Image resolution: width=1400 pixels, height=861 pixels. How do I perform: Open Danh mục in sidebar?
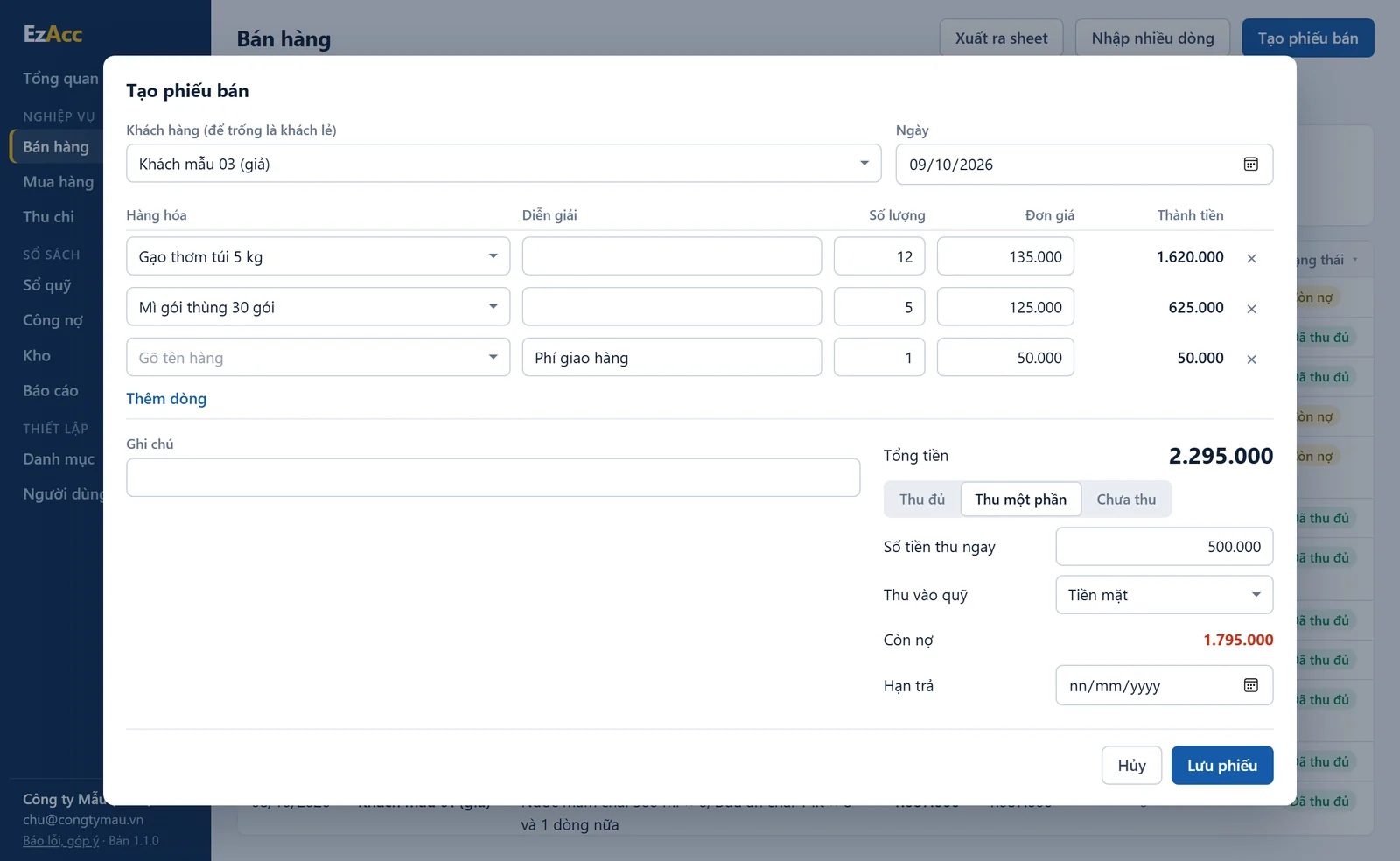59,459
